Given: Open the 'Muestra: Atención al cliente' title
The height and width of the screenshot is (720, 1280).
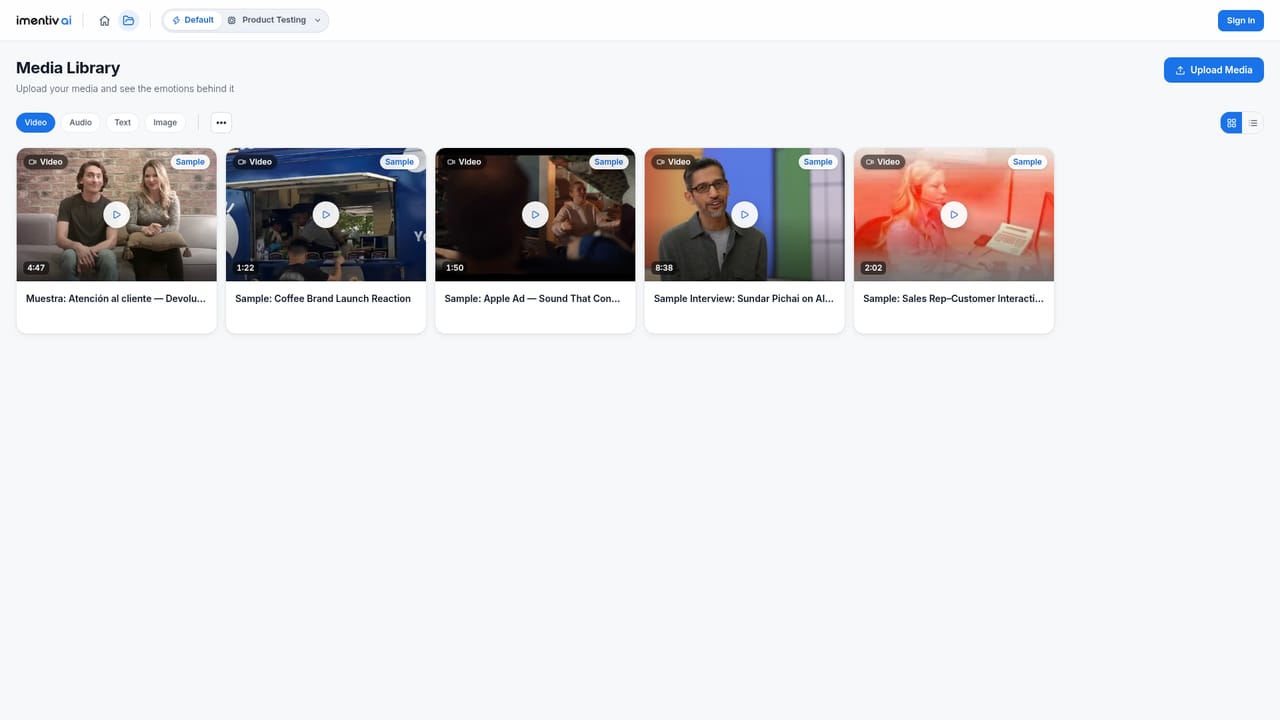Looking at the screenshot, I should point(116,299).
